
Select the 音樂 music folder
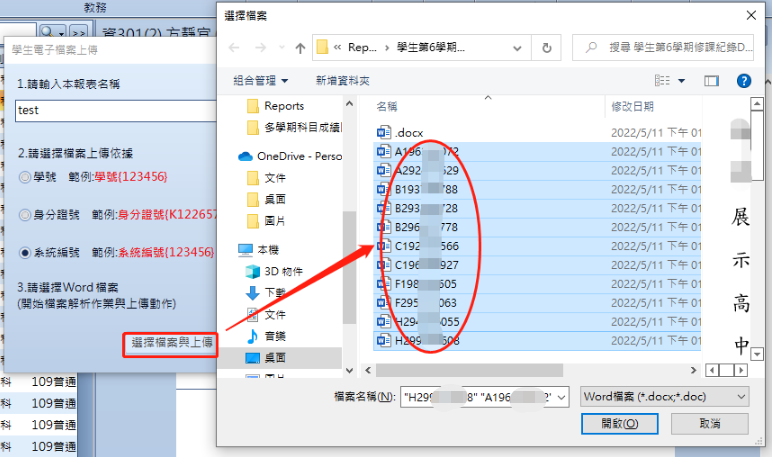click(x=267, y=336)
